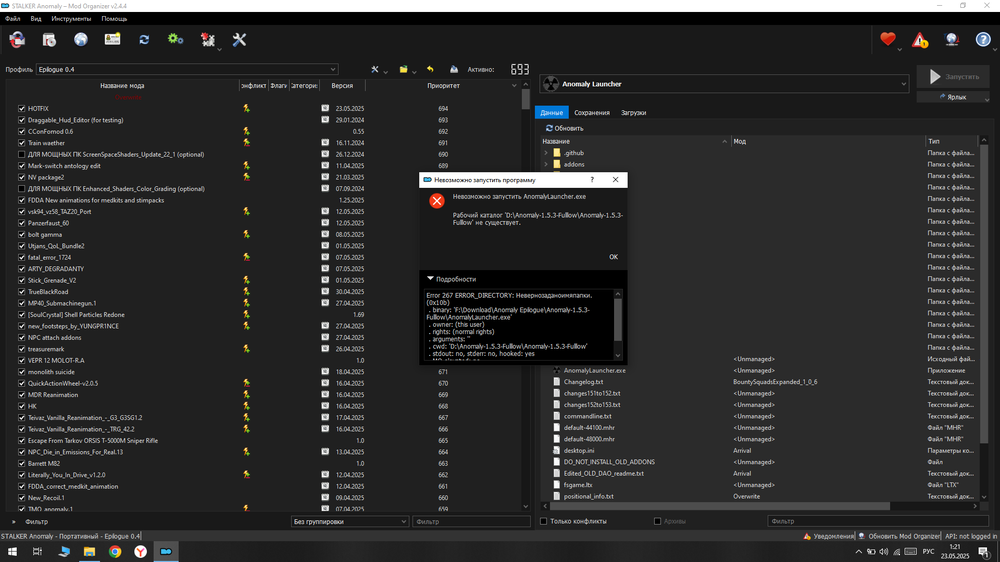Viewport: 1000px width, 562px height.
Task: Switch to the Сохранения tab
Action: click(x=592, y=113)
